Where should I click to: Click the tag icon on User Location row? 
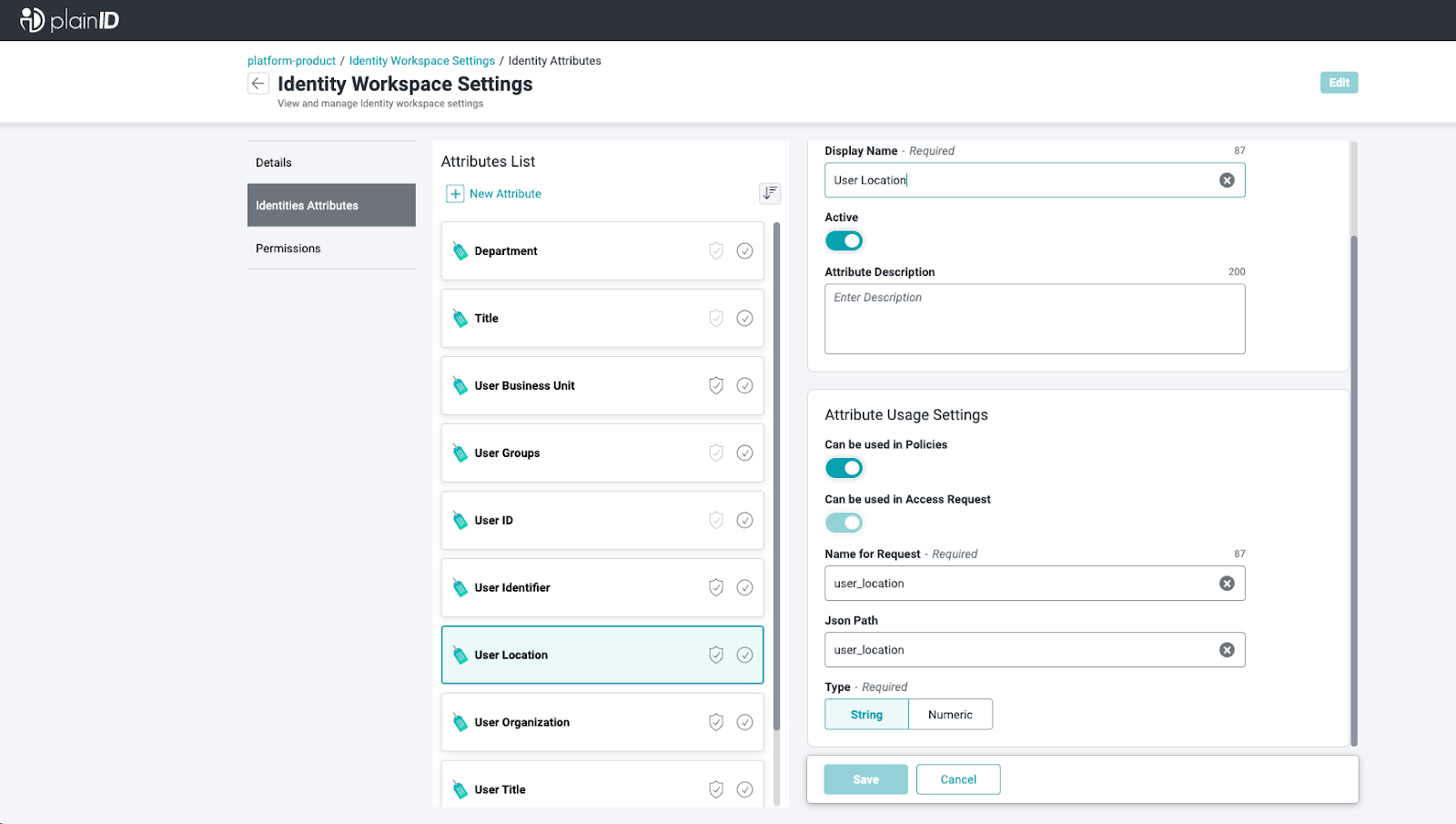(460, 656)
